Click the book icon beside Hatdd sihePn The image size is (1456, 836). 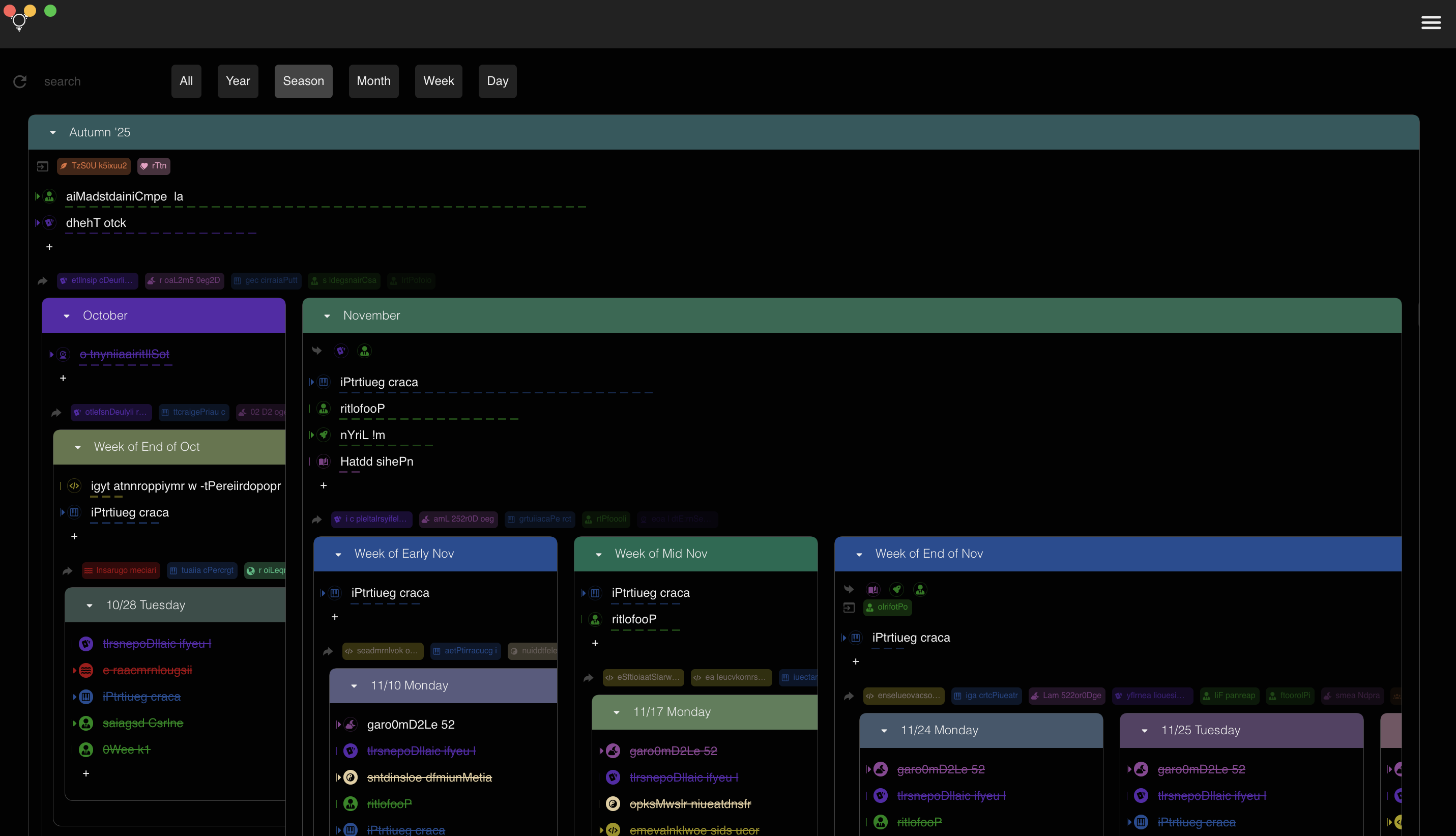(324, 461)
